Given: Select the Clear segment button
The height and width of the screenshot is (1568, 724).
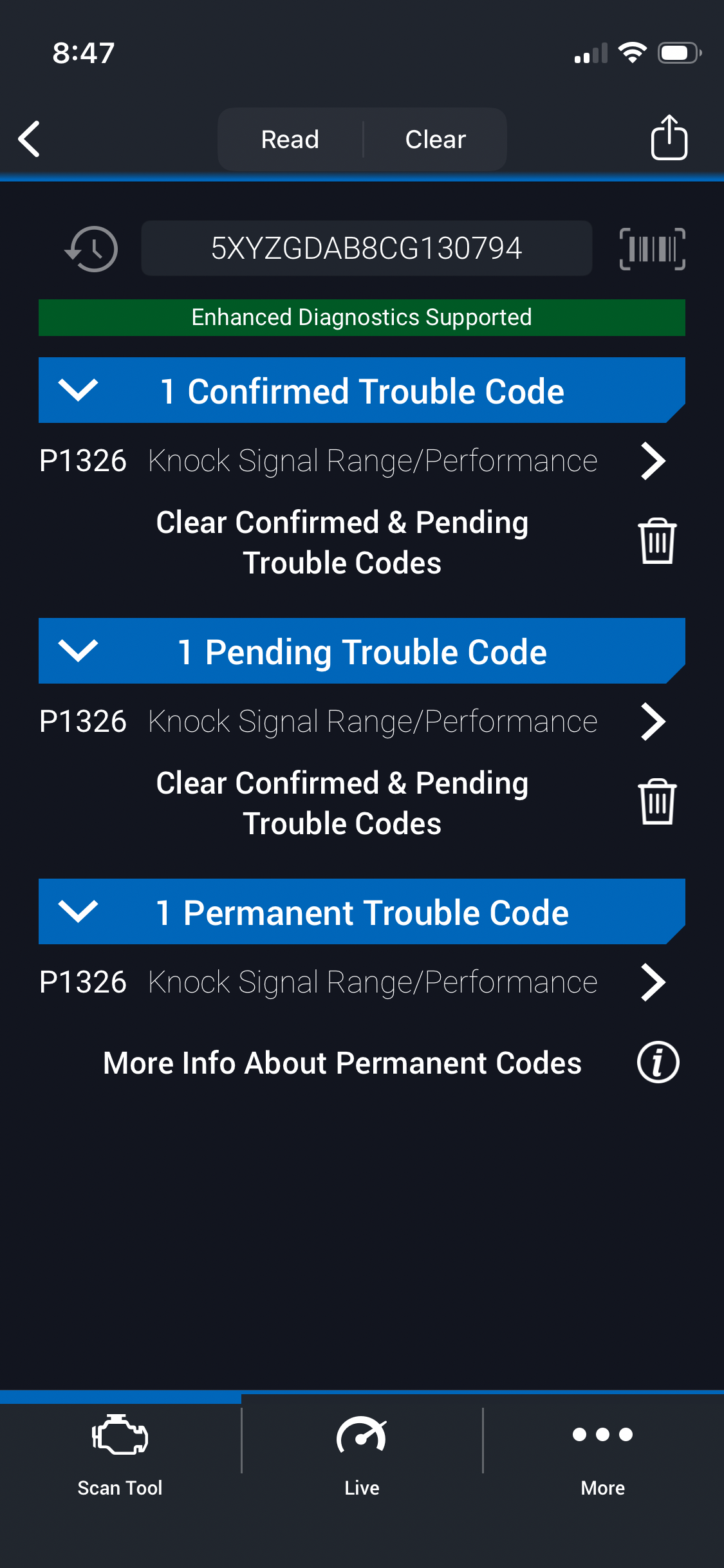Looking at the screenshot, I should coord(436,140).
